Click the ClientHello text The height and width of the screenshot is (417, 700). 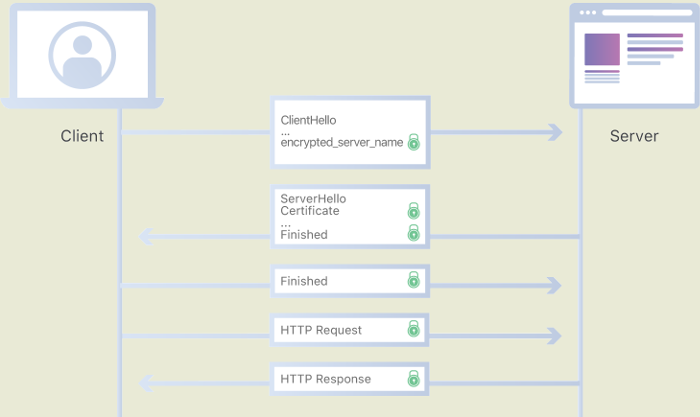point(308,120)
